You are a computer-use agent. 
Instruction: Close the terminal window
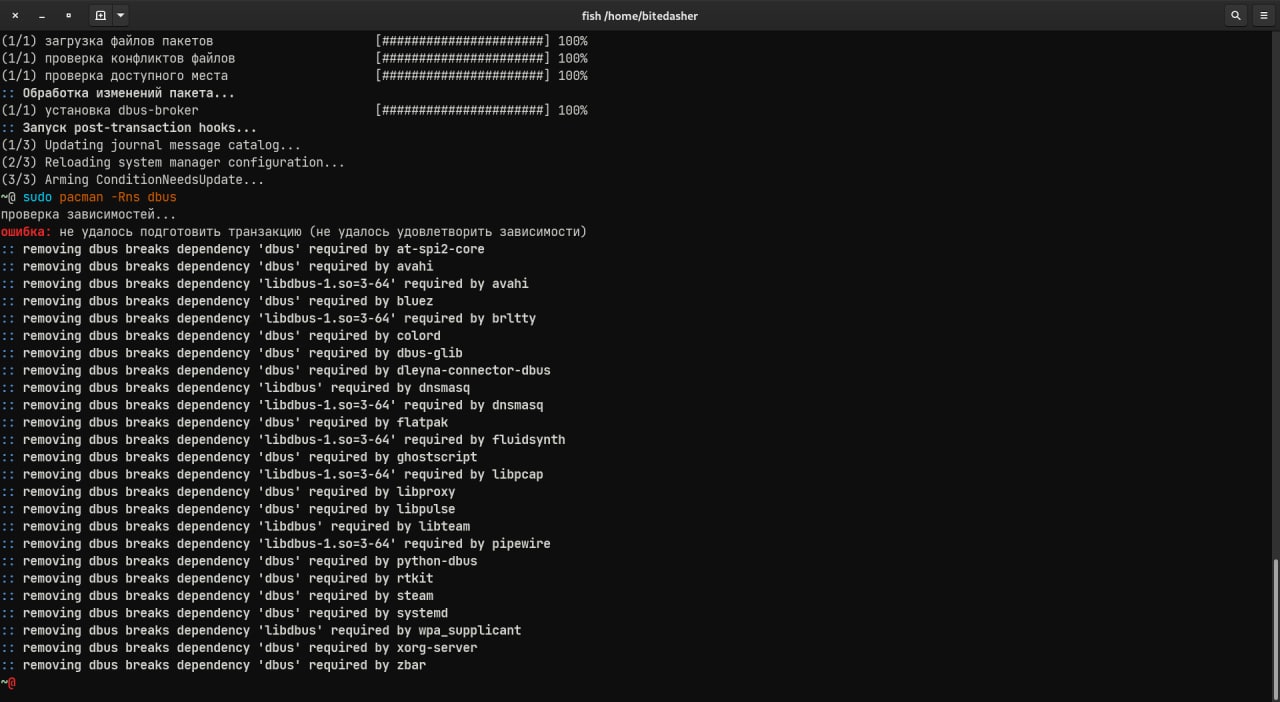[15, 15]
